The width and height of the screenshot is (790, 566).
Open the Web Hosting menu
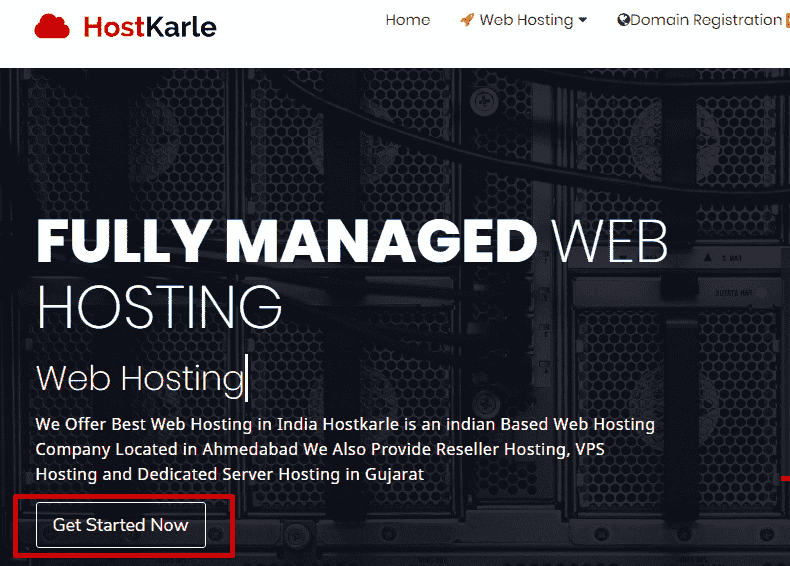[526, 20]
